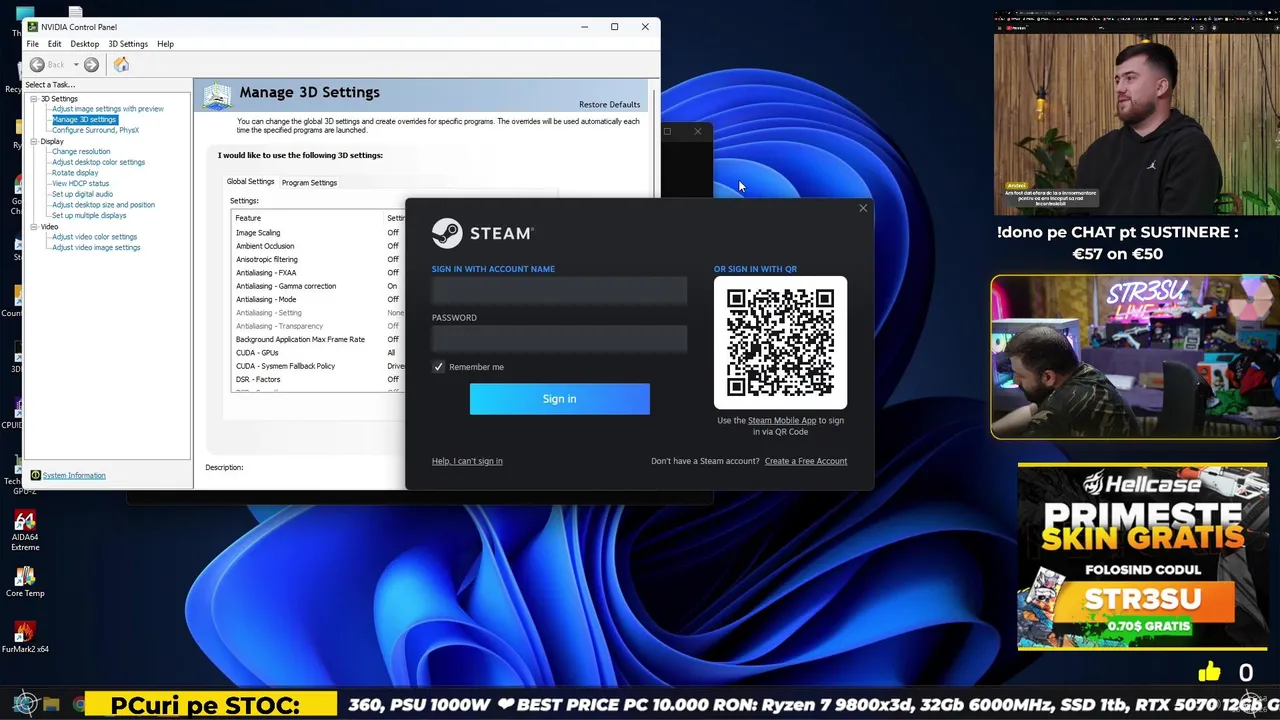Click Restore Defaults in NVIDIA panel

(609, 105)
